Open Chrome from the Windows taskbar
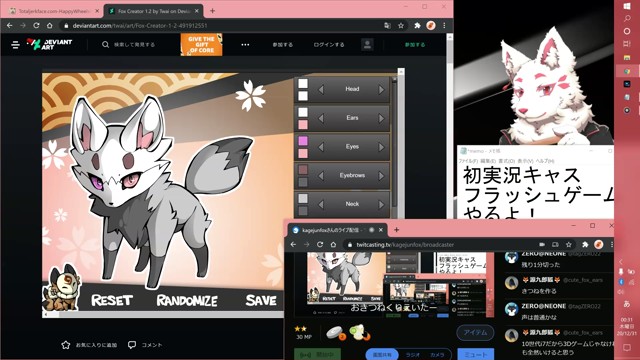640x360 pixels. pos(627,71)
